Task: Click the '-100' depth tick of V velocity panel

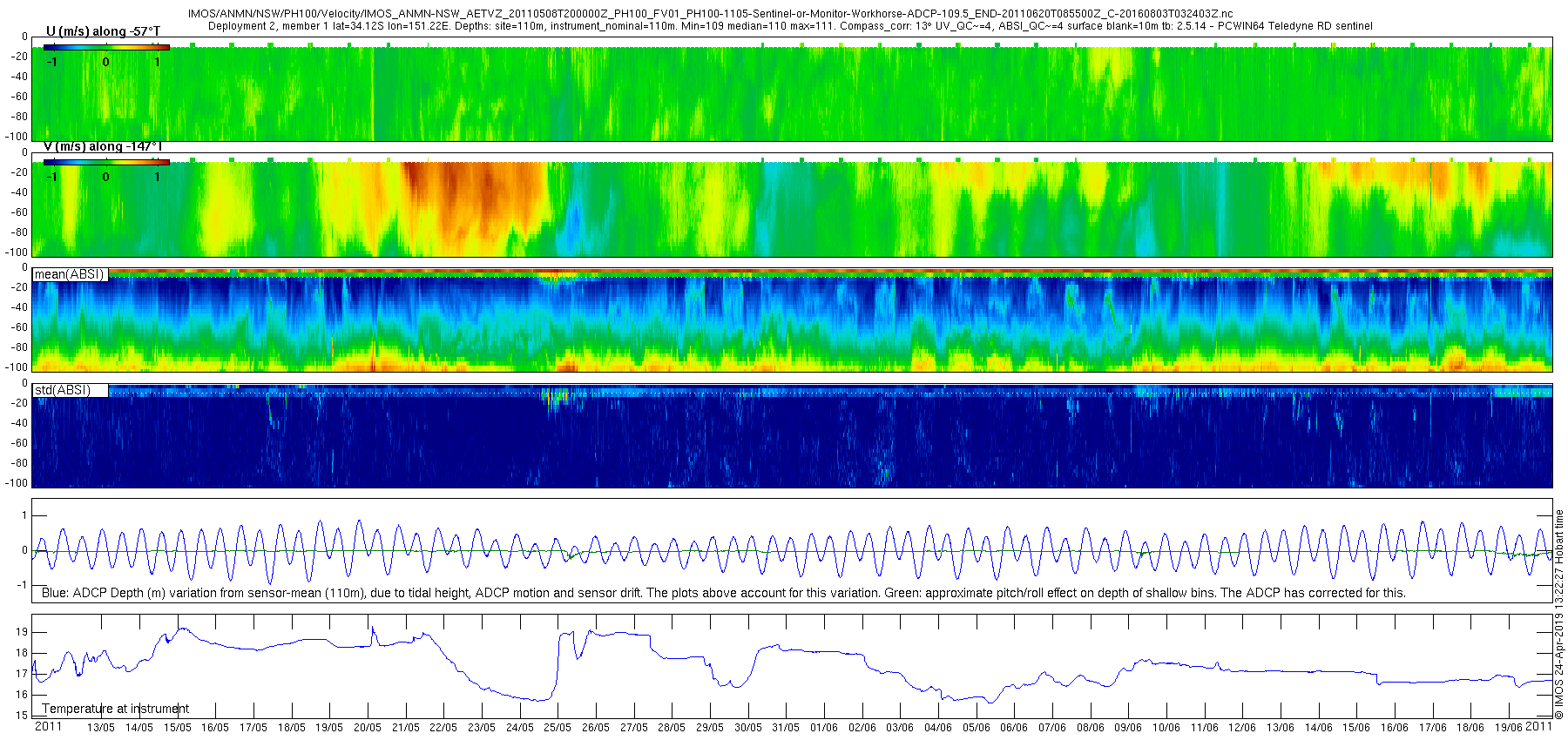Action: click(x=17, y=252)
